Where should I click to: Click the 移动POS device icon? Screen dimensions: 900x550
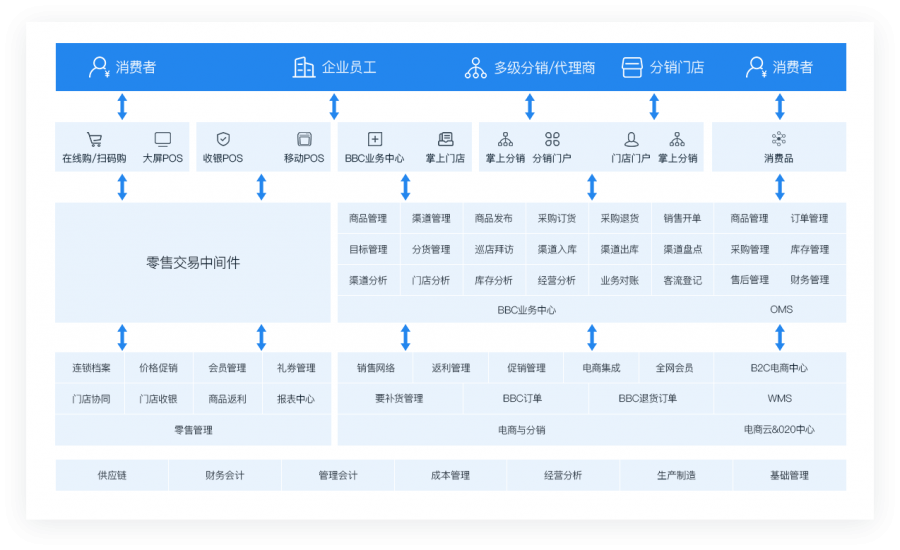pyautogui.click(x=304, y=140)
